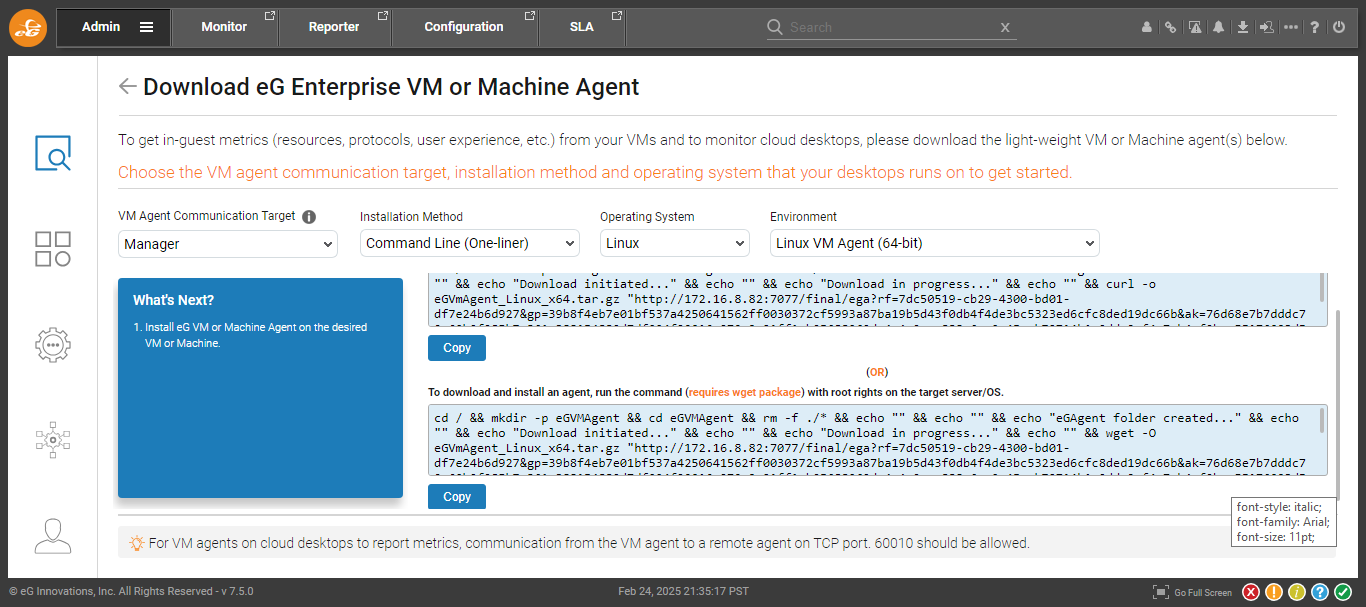The height and width of the screenshot is (607, 1366).
Task: Switch to the Configuration module tab
Action: click(464, 27)
